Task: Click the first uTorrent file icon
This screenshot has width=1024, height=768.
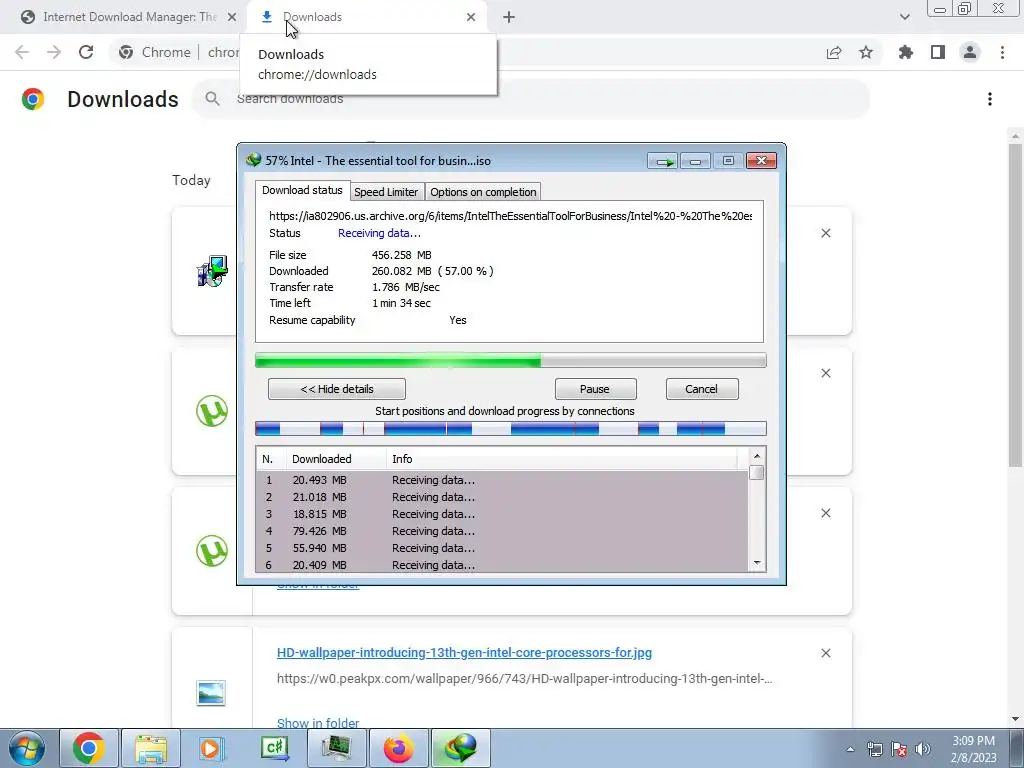Action: click(x=212, y=411)
